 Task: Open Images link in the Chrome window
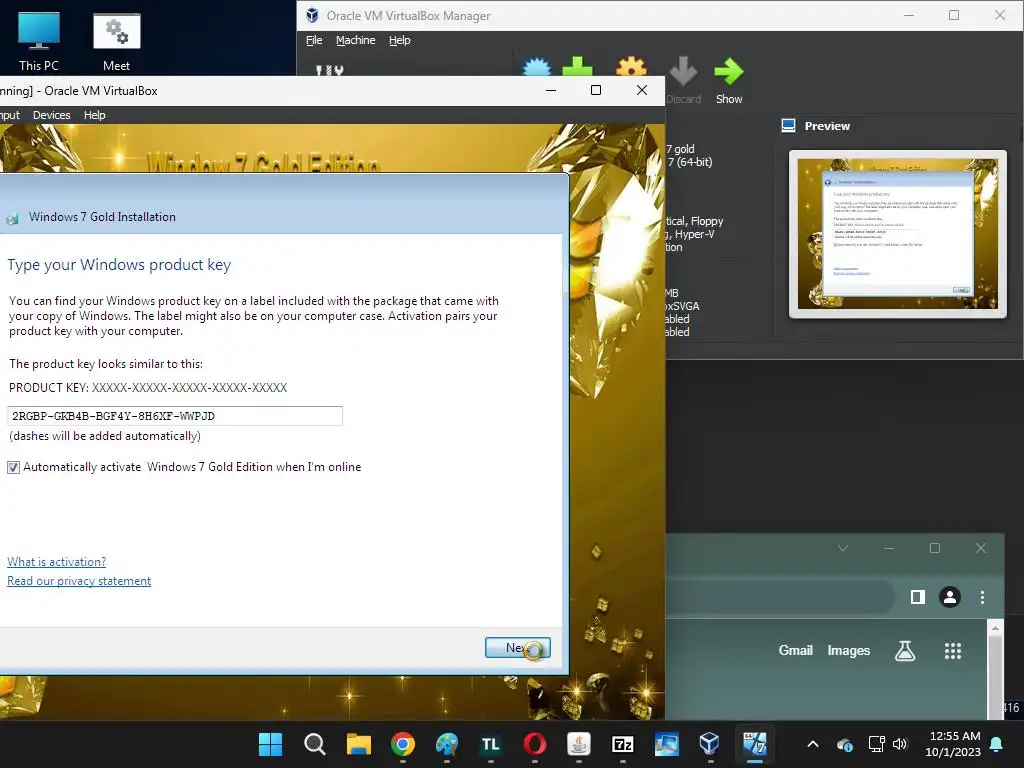pos(848,650)
